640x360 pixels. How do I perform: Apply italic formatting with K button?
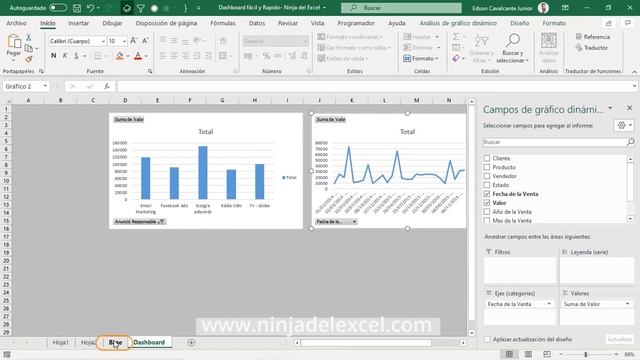64,56
